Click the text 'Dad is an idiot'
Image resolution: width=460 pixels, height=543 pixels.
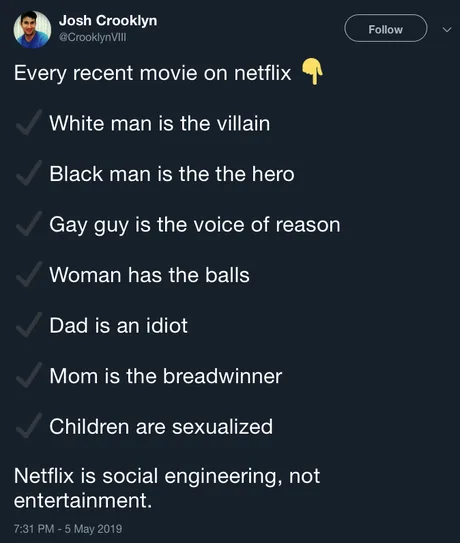(x=118, y=326)
